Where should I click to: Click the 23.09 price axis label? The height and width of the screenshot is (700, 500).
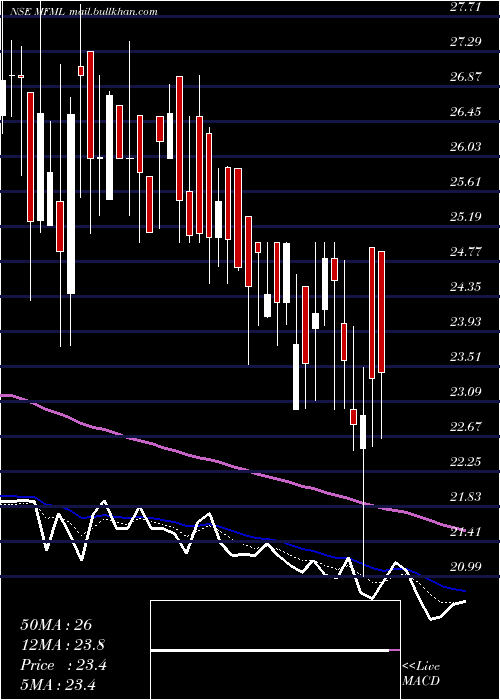[x=466, y=392]
